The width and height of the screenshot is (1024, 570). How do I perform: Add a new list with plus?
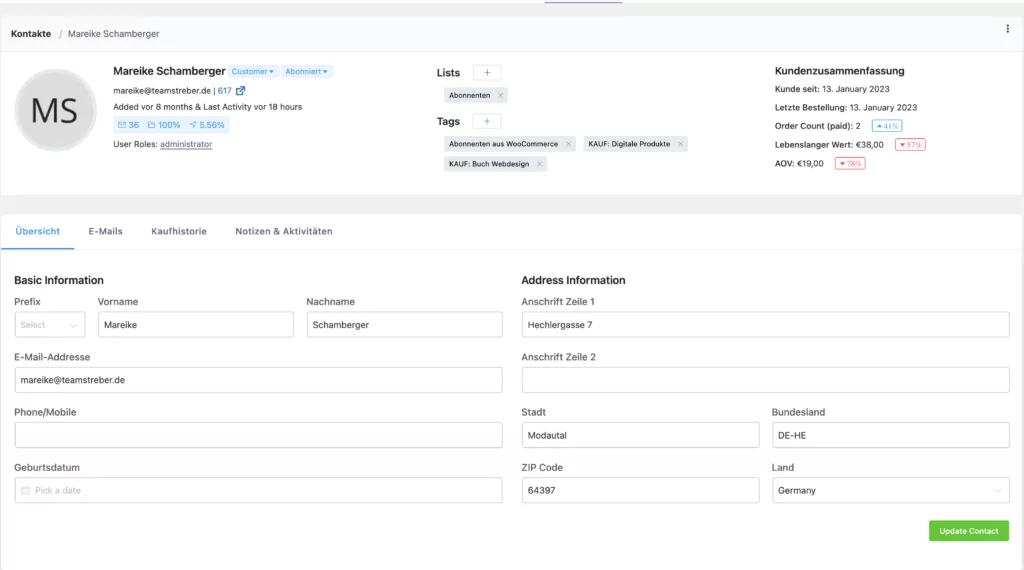point(487,72)
